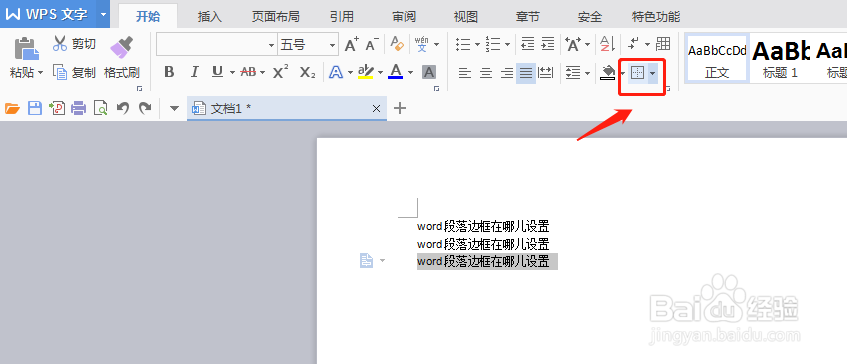847x364 pixels.
Task: Insert bulleted list
Action: pyautogui.click(x=463, y=44)
